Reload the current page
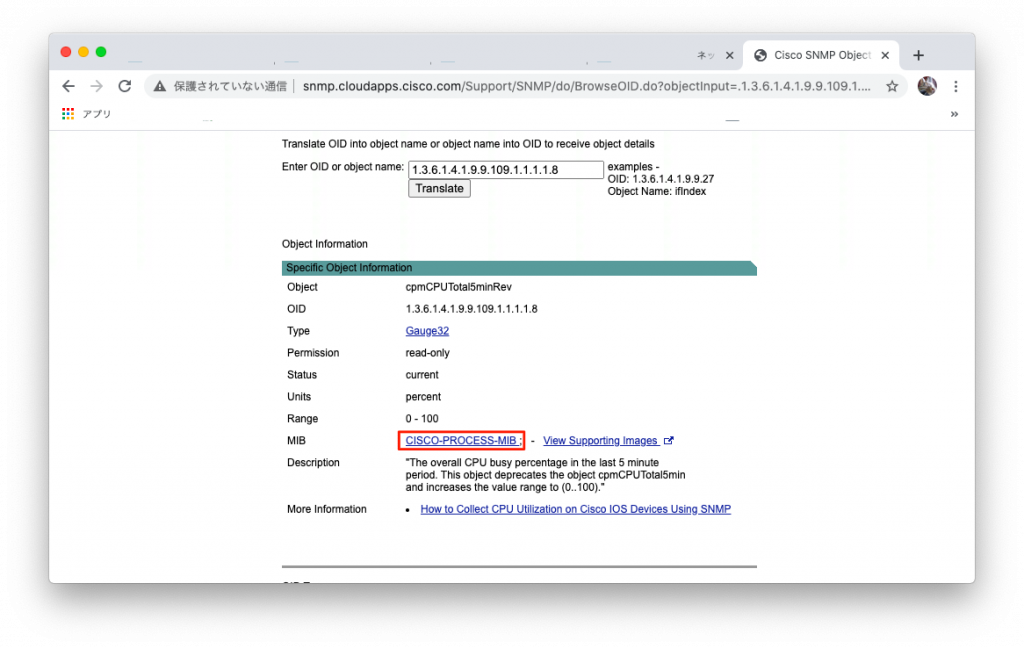Screen dimensions: 1024x648 tap(124, 87)
